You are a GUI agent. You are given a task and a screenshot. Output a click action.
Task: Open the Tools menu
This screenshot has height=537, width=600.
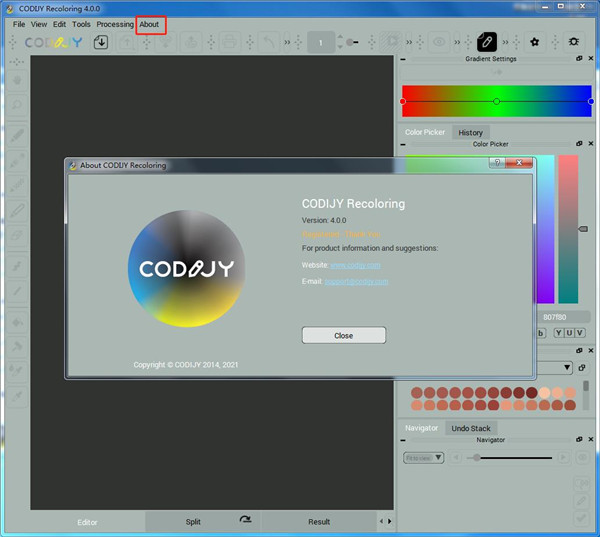tap(81, 24)
